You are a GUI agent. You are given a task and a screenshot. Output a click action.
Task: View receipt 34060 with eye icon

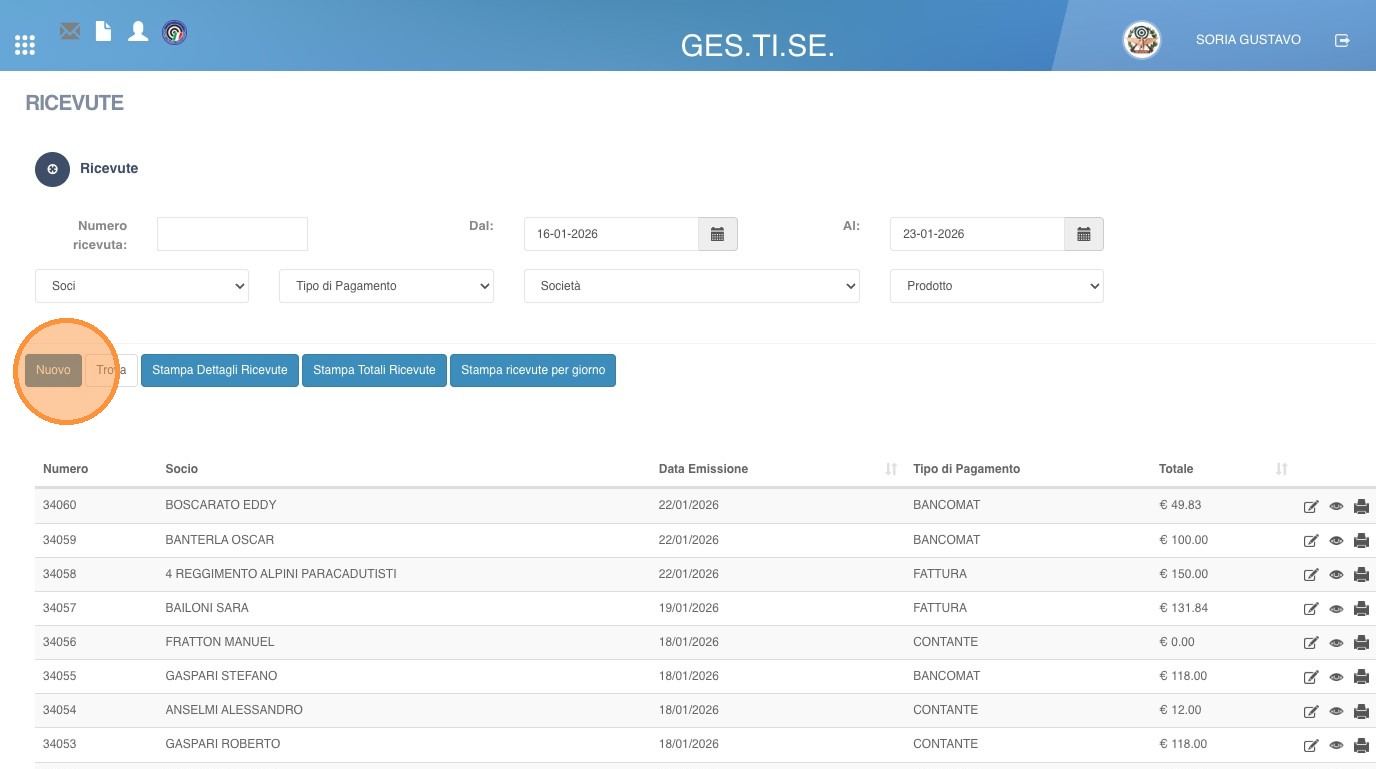pos(1336,507)
